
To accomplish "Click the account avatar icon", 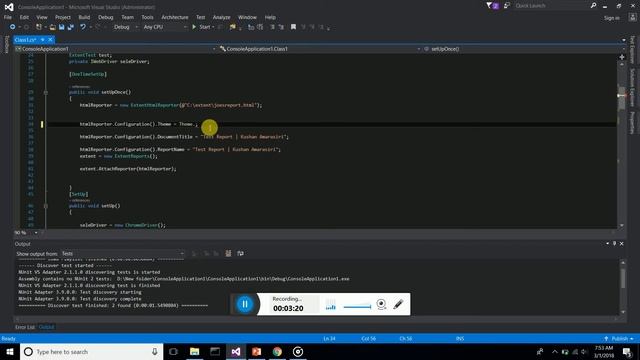I will point(633,17).
